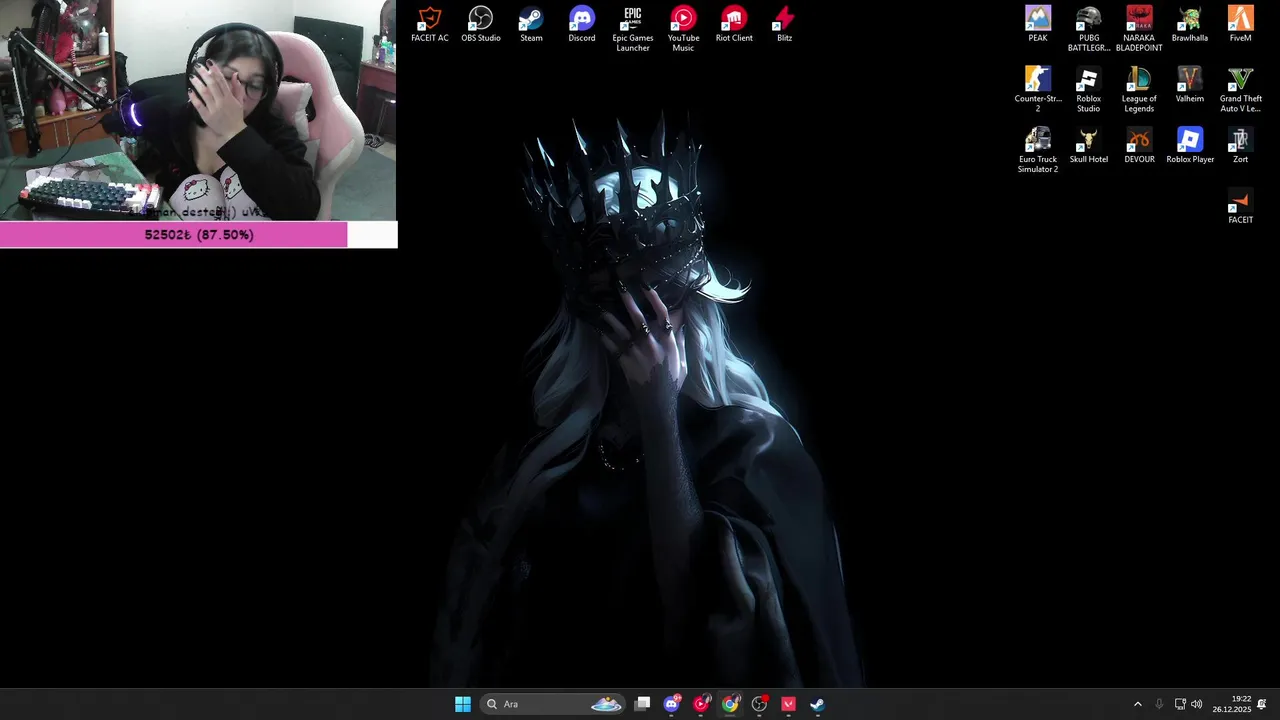The image size is (1280, 720).
Task: Expand the hidden system tray icons
Action: point(1137,704)
